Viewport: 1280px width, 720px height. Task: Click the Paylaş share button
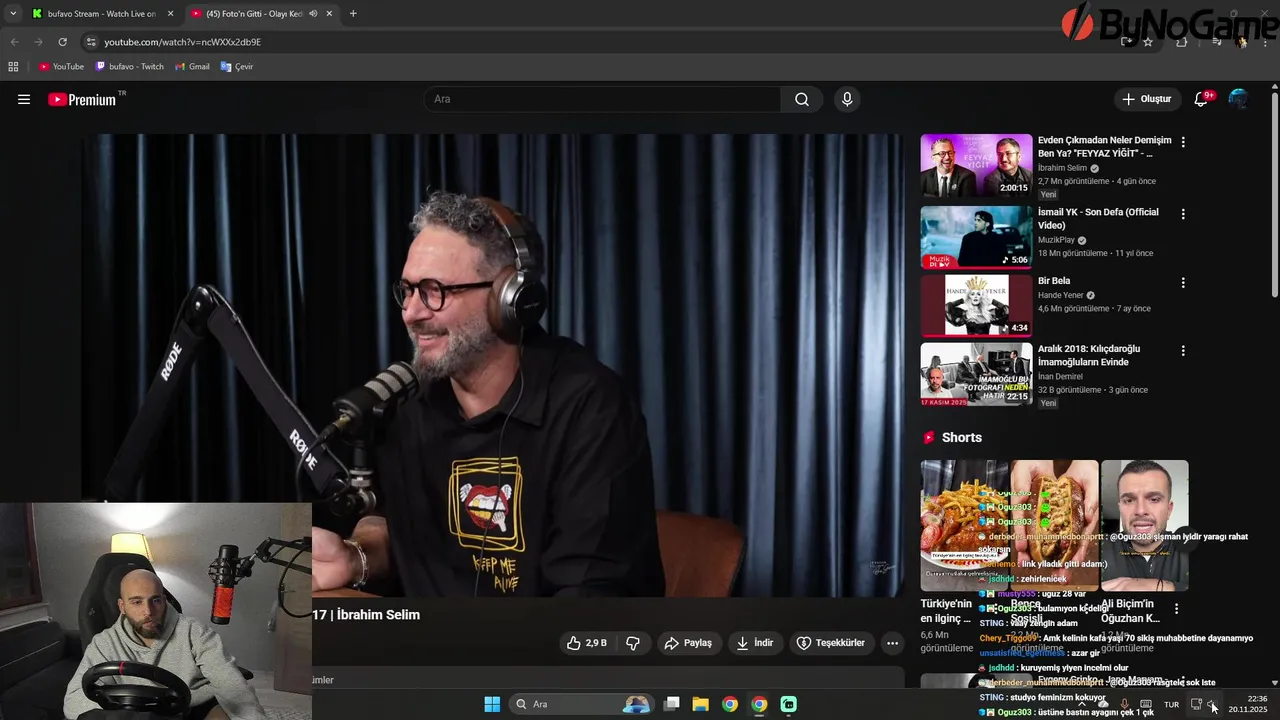point(688,643)
